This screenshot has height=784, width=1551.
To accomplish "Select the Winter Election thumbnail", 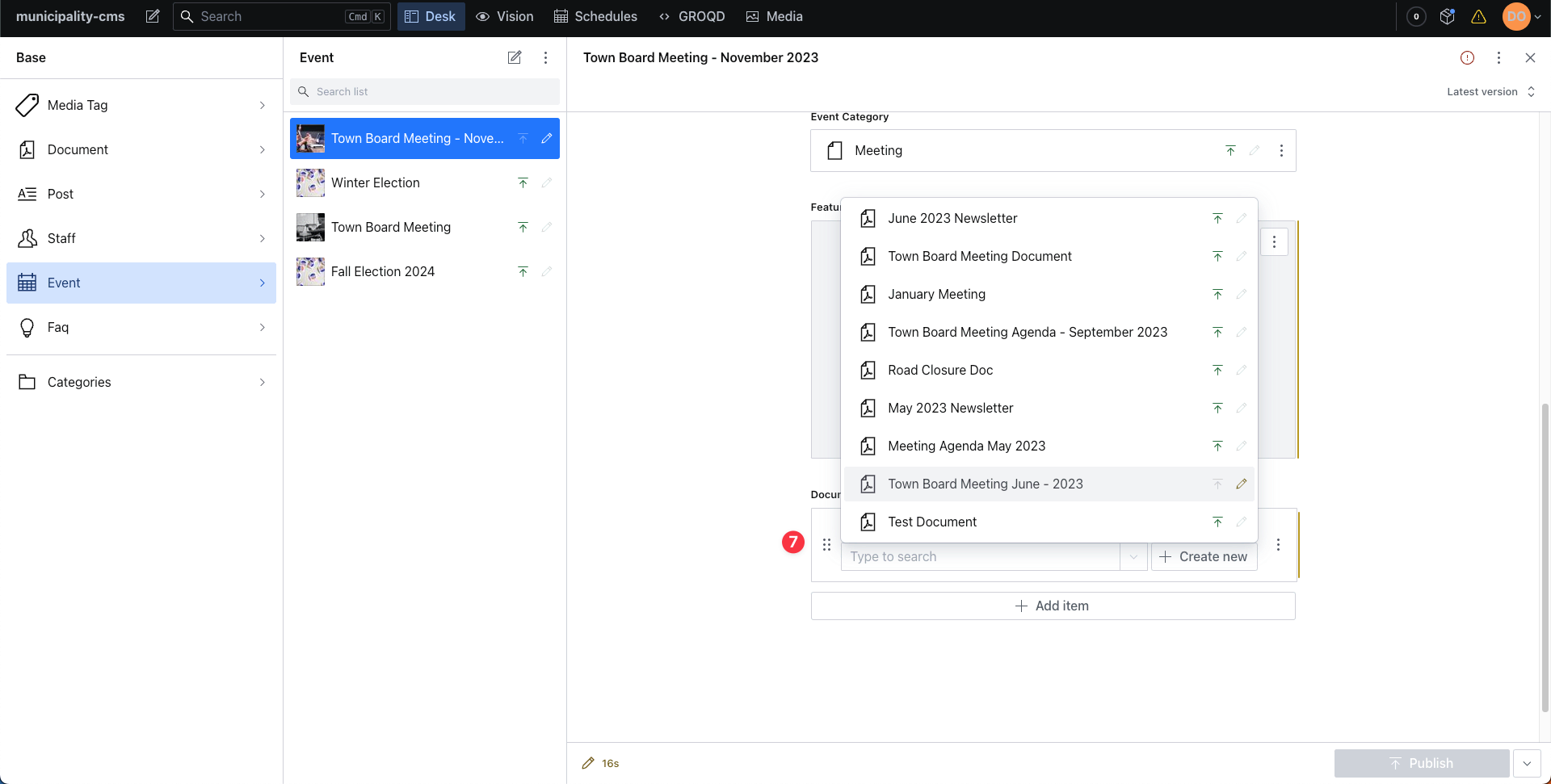I will click(310, 182).
